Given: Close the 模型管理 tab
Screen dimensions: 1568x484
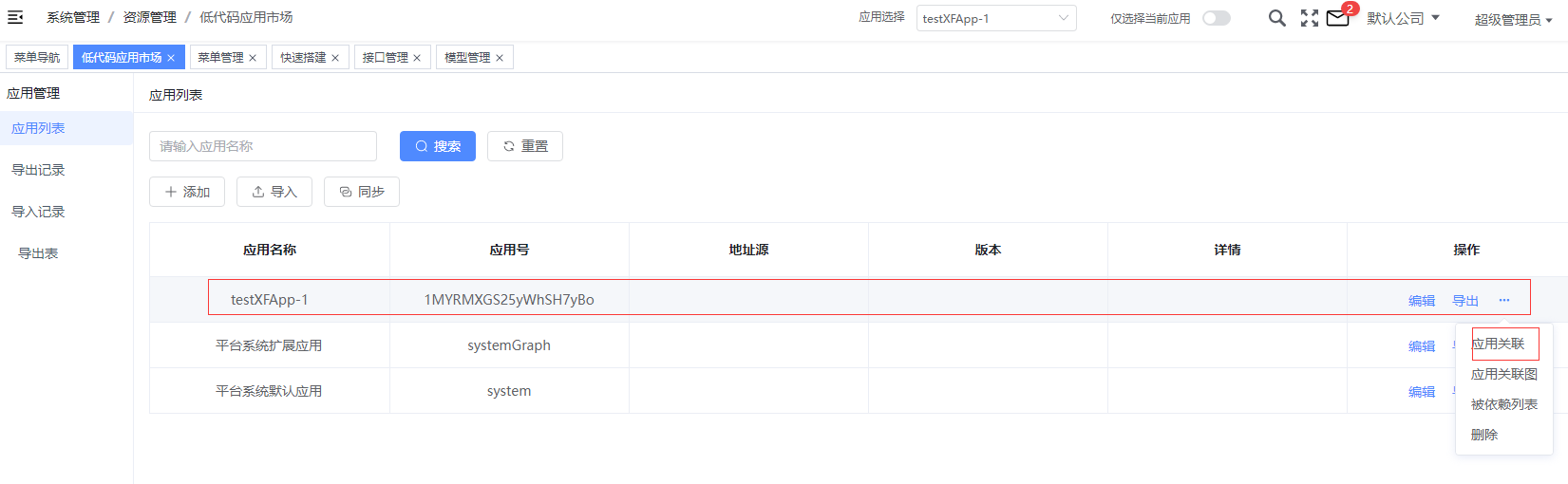Looking at the screenshot, I should (x=500, y=58).
